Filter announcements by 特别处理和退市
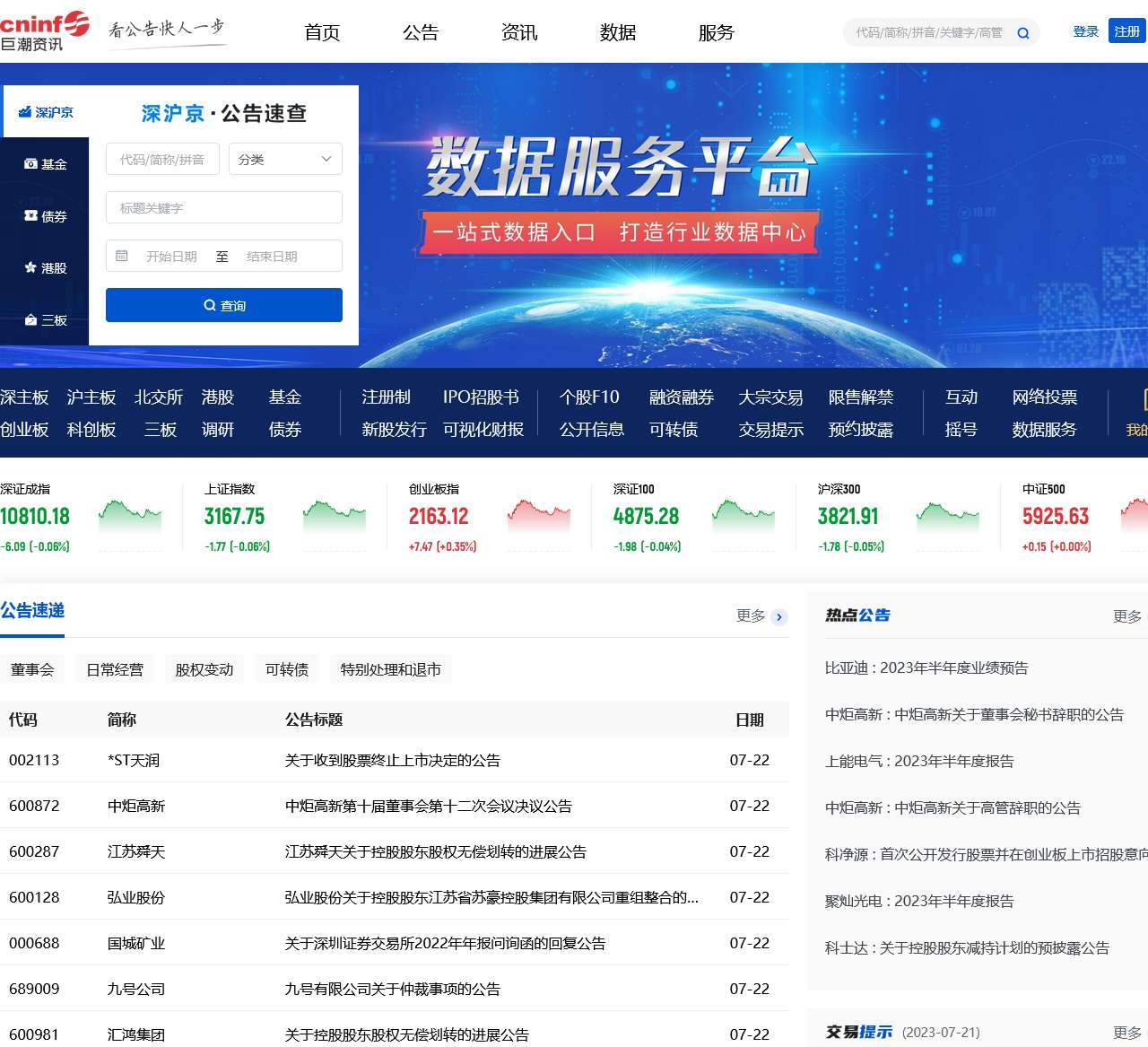 click(x=391, y=669)
